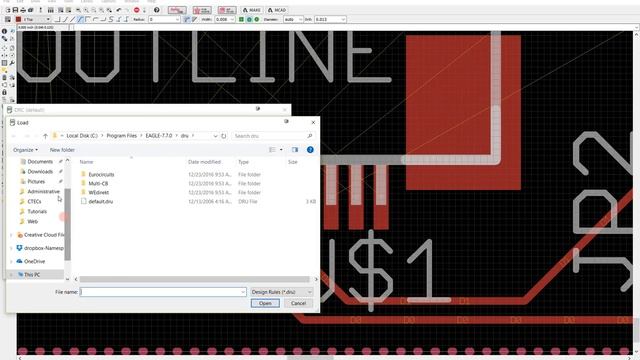Click the Save icon in EAGLE toolbar
640x360 pixels.
coord(15,10)
